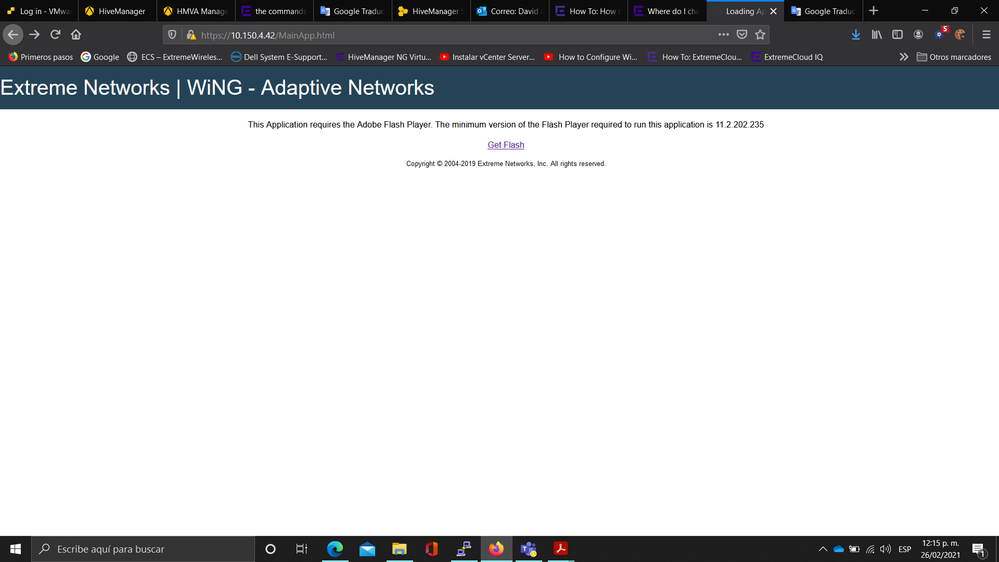Click the Get Flash link
Viewport: 999px width, 562px height.
pyautogui.click(x=505, y=145)
